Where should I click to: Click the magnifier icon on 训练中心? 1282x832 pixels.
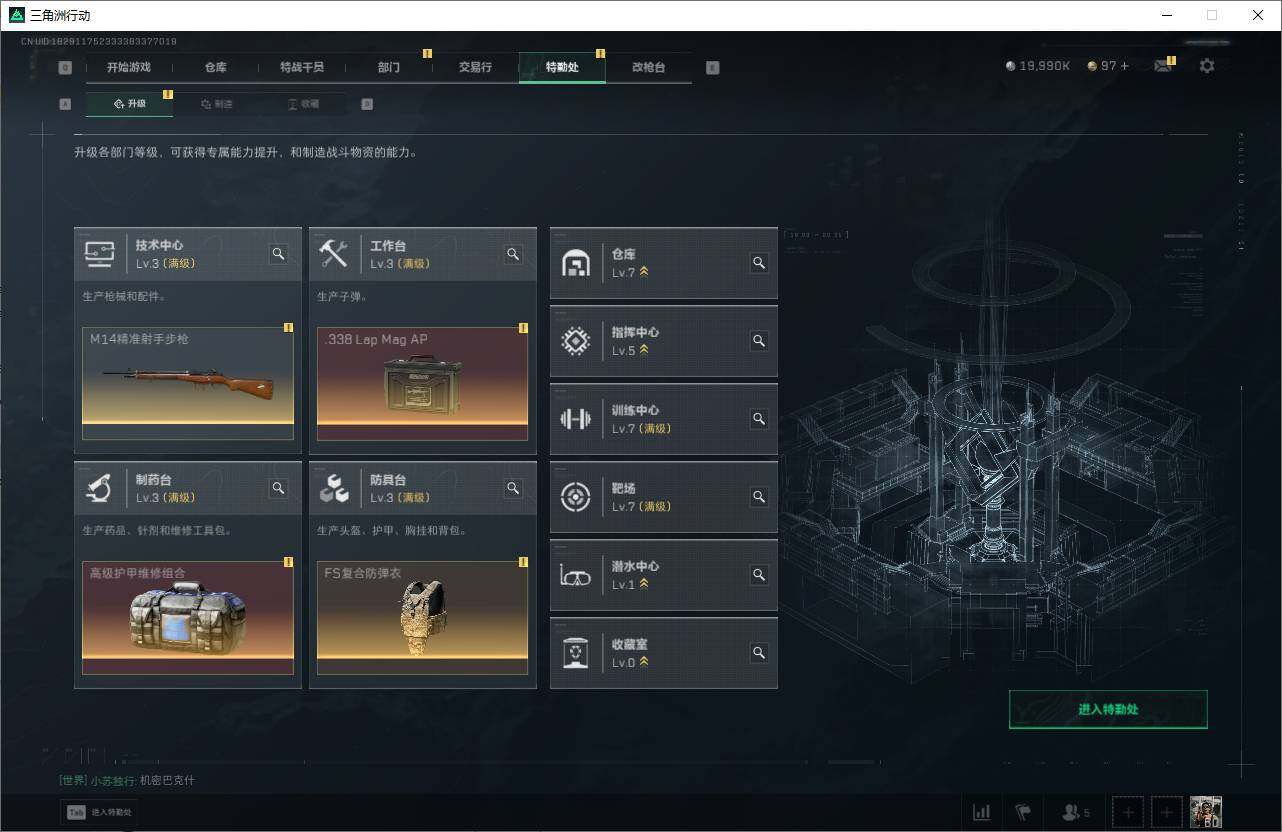click(x=758, y=419)
